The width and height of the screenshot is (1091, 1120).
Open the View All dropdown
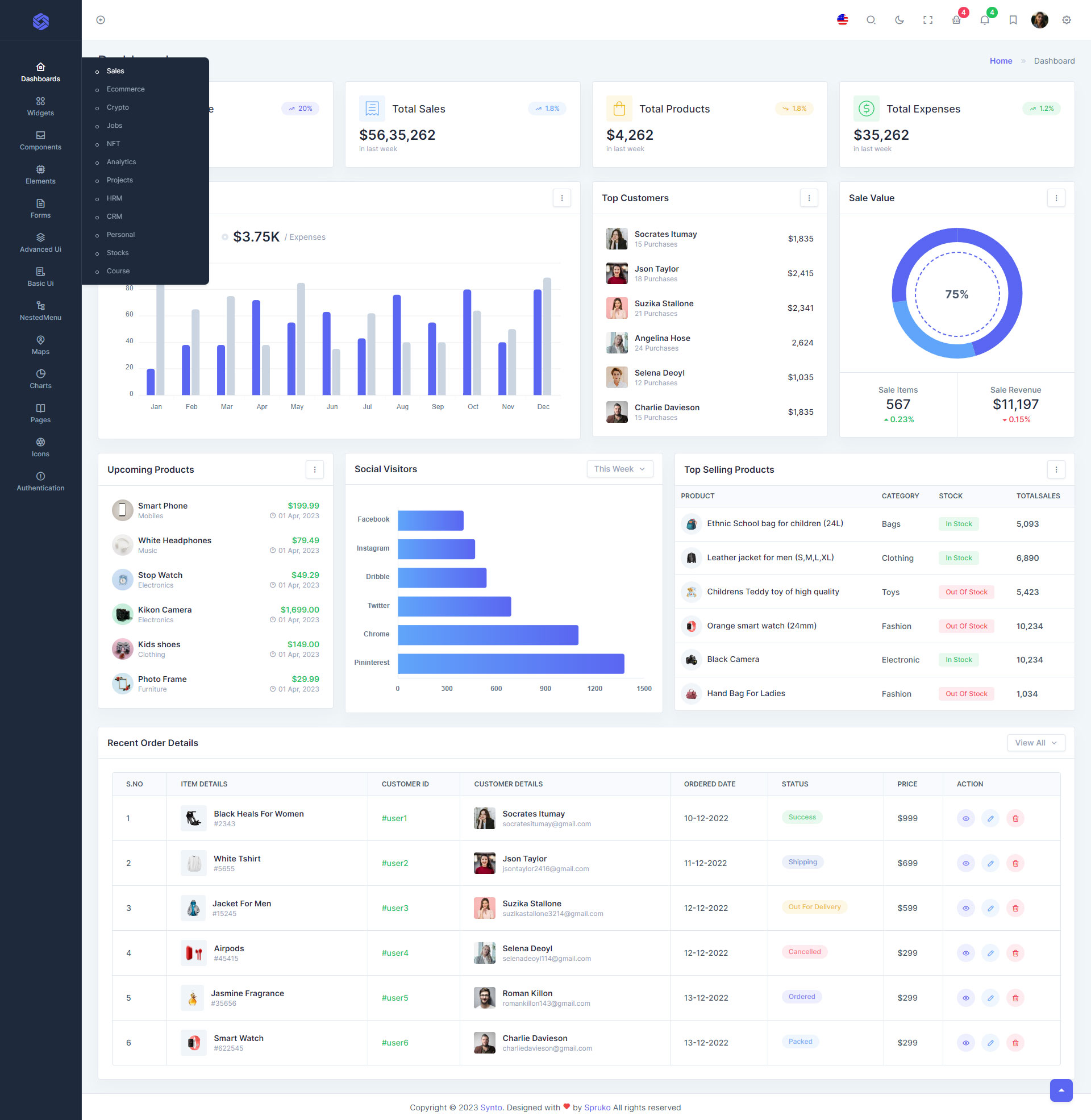tap(1035, 743)
